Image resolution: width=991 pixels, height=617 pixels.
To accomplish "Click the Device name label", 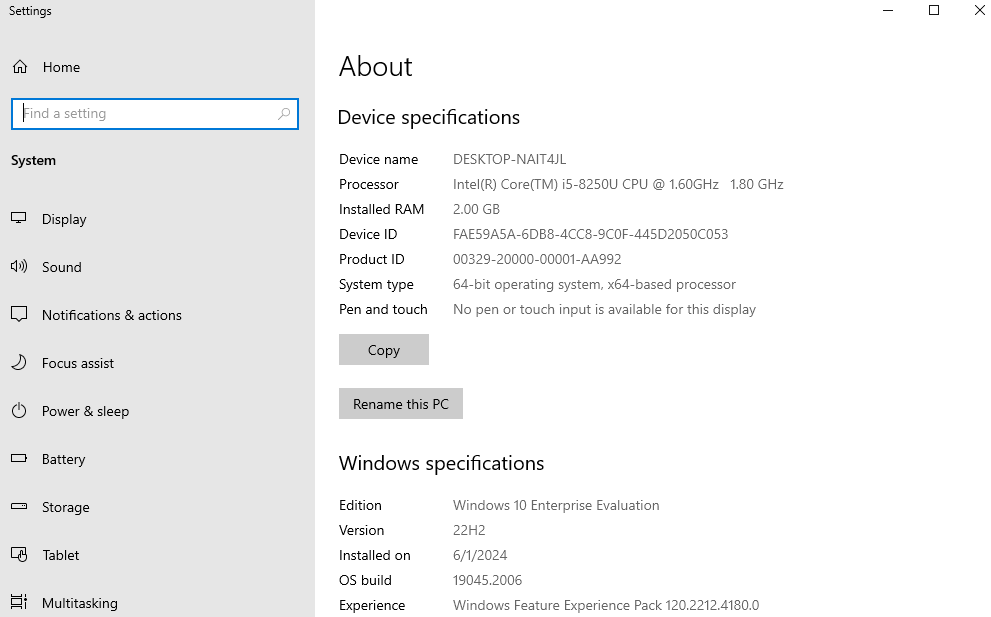I will (x=379, y=159).
